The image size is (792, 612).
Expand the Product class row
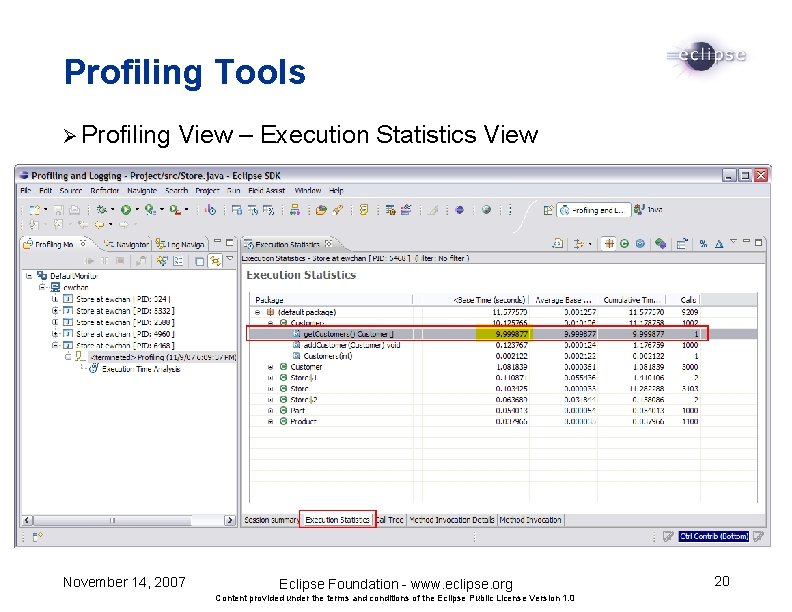(271, 421)
